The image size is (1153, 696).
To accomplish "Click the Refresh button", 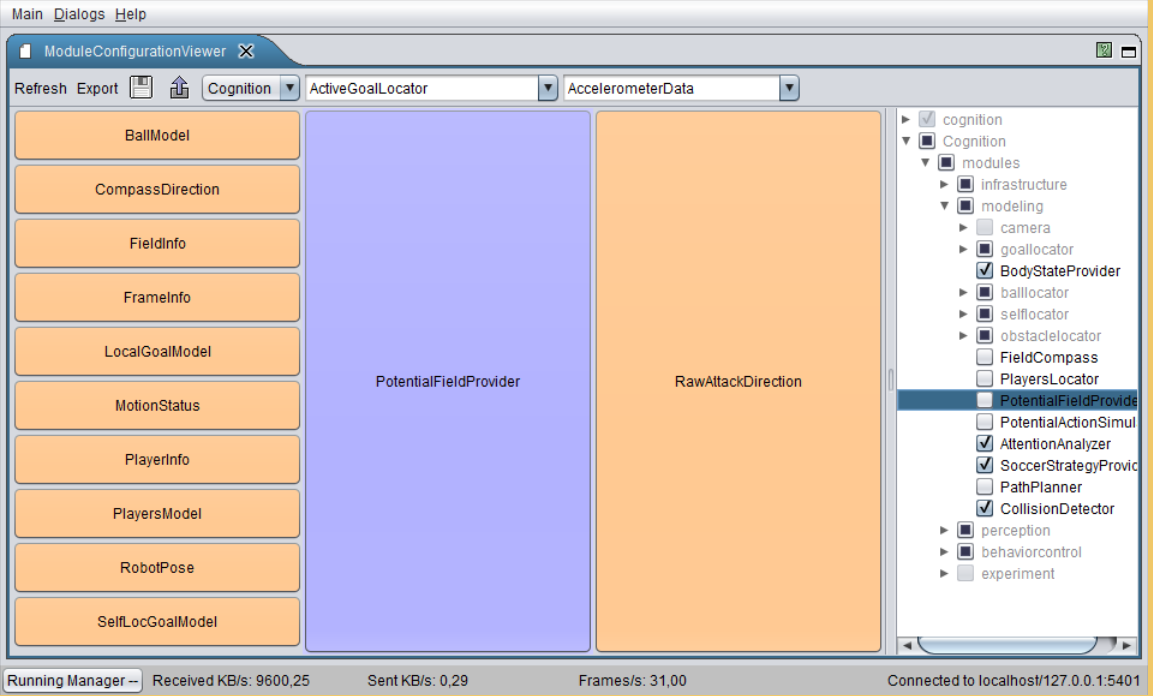I will tap(40, 88).
